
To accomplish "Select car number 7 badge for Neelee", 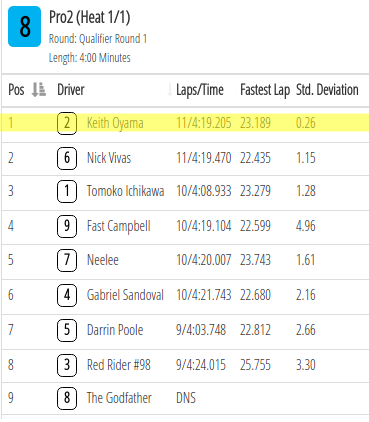I will coord(67,260).
